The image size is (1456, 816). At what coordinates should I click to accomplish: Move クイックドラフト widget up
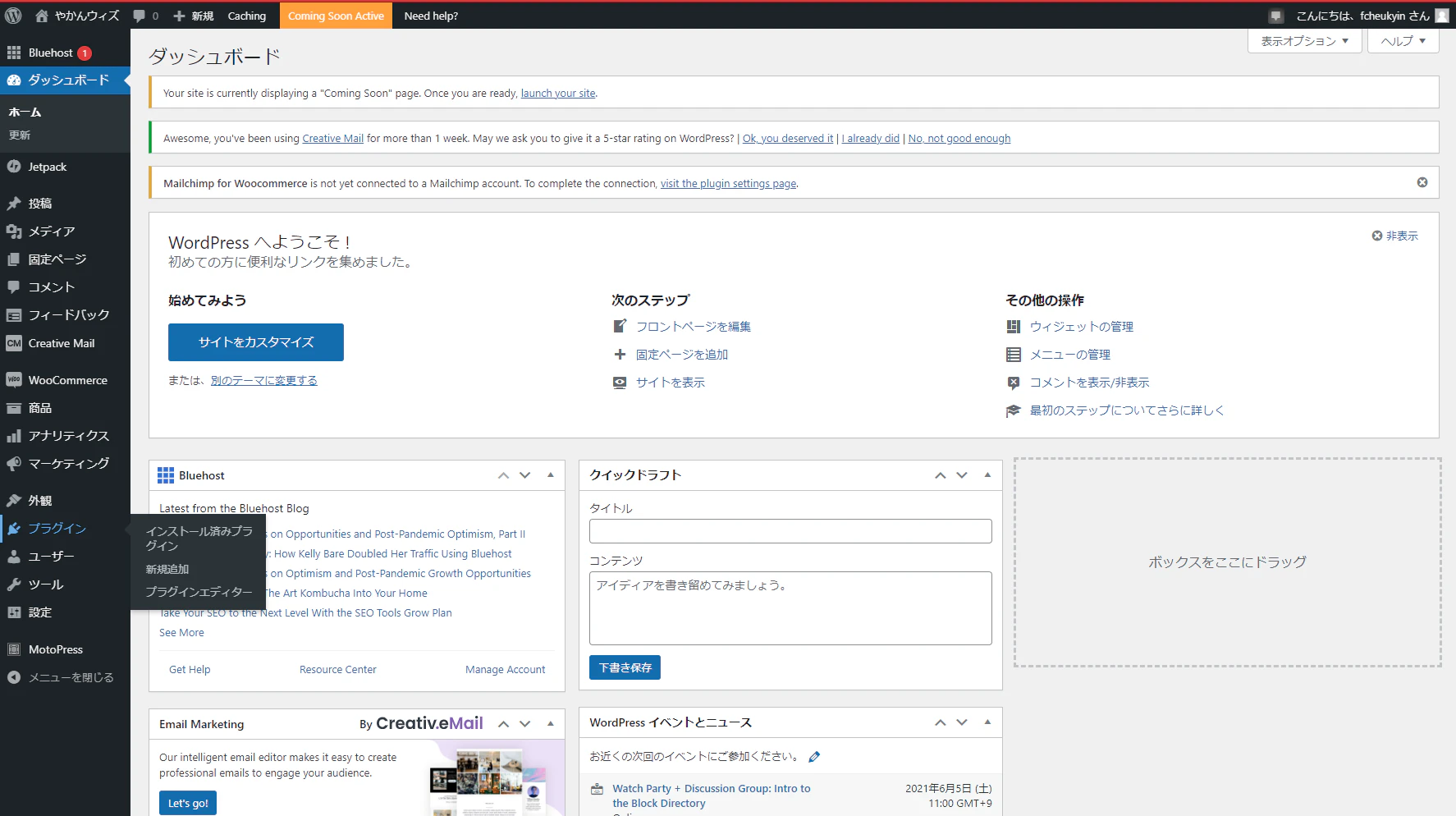941,475
